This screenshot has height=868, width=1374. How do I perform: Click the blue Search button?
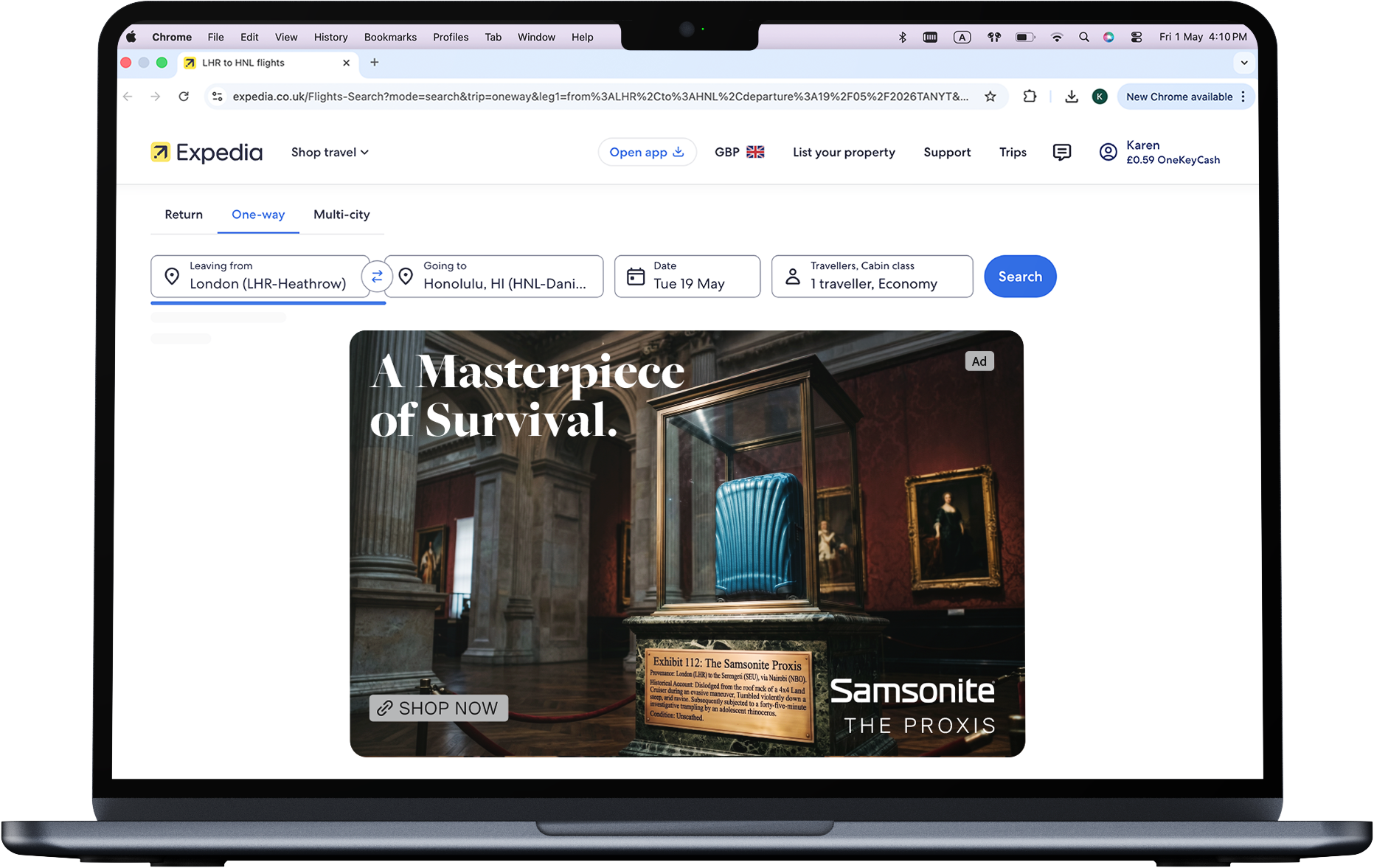coord(1020,277)
